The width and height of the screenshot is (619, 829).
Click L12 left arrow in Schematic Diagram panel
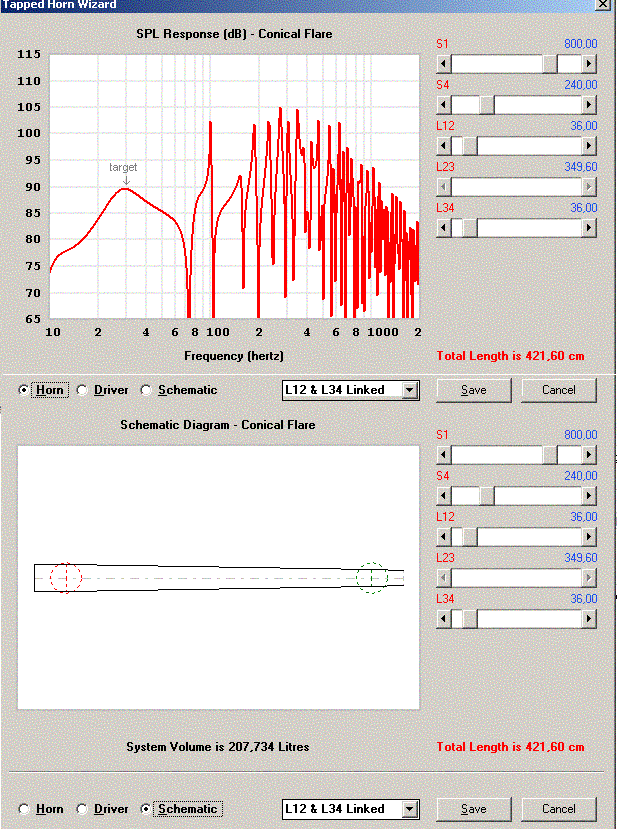pyautogui.click(x=444, y=537)
